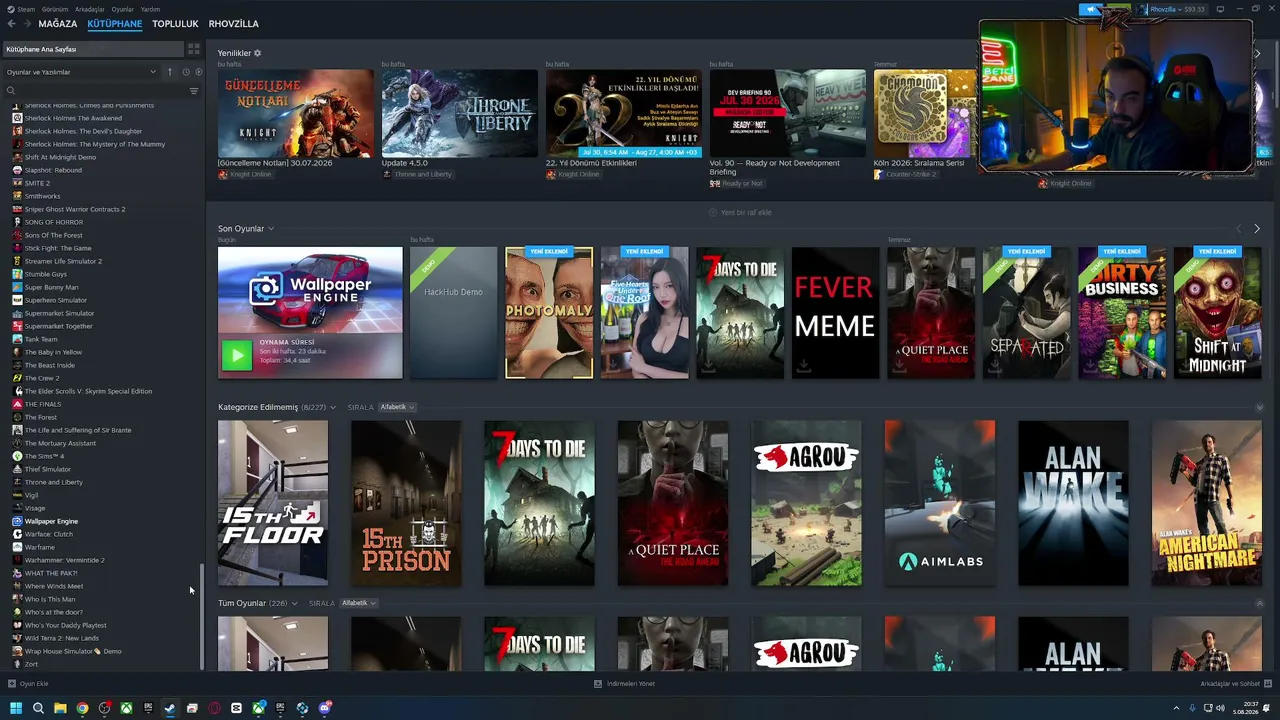Open the Yardım menu
Screen dimensions: 1280x720
[150, 9]
